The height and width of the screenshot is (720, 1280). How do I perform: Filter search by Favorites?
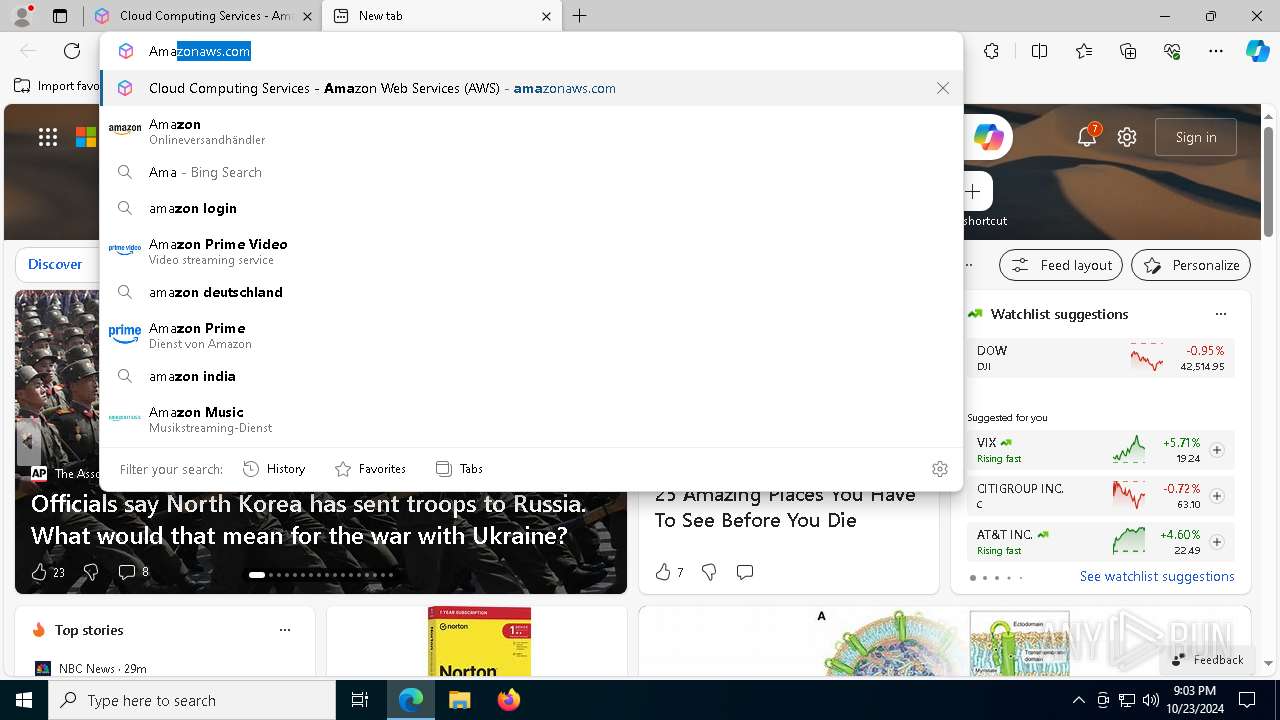click(370, 469)
